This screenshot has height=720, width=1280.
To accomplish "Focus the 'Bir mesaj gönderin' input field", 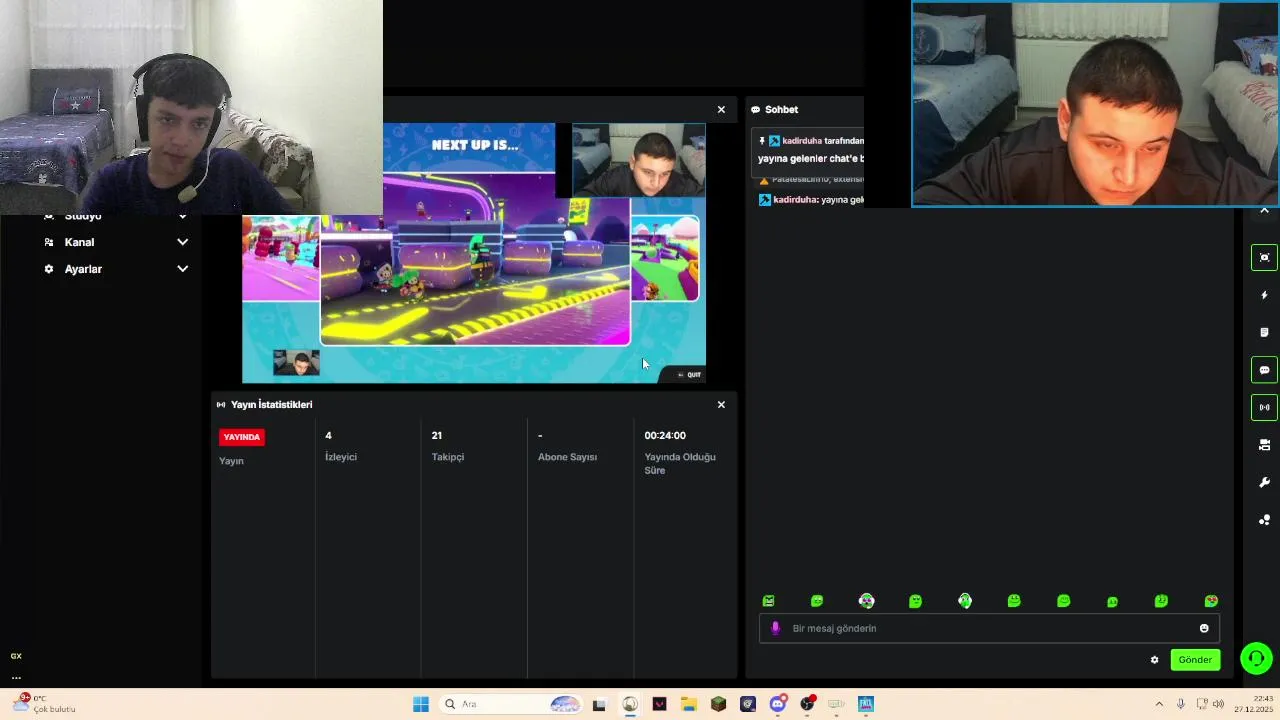I will [989, 628].
